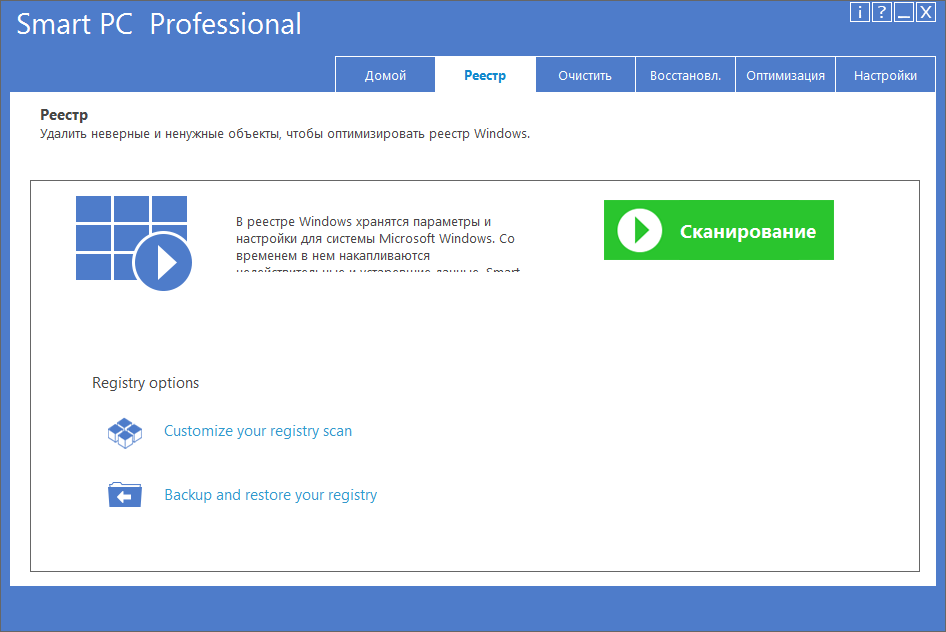Image resolution: width=946 pixels, height=632 pixels.
Task: Start the green Сканирование button
Action: (719, 230)
